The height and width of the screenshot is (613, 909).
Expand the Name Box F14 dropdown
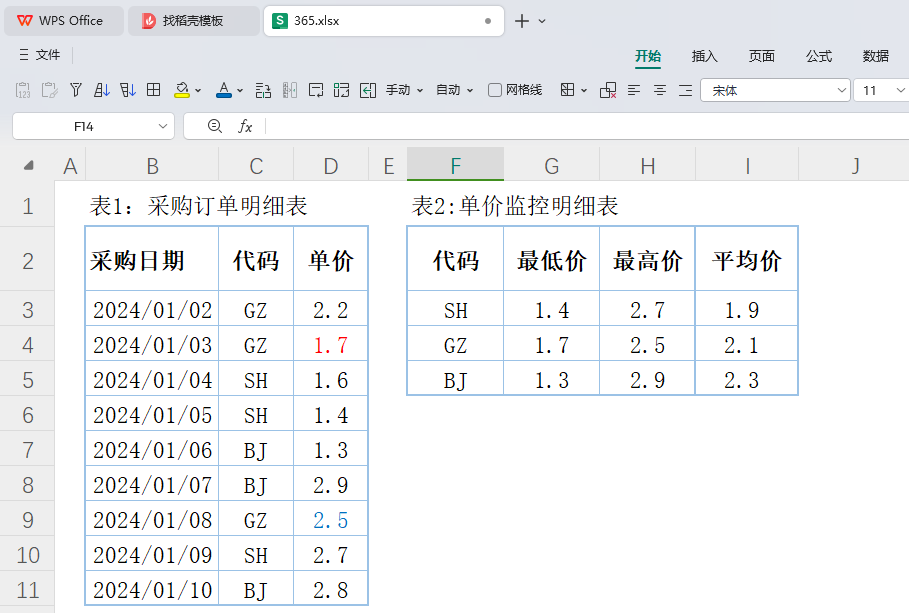pyautogui.click(x=163, y=126)
